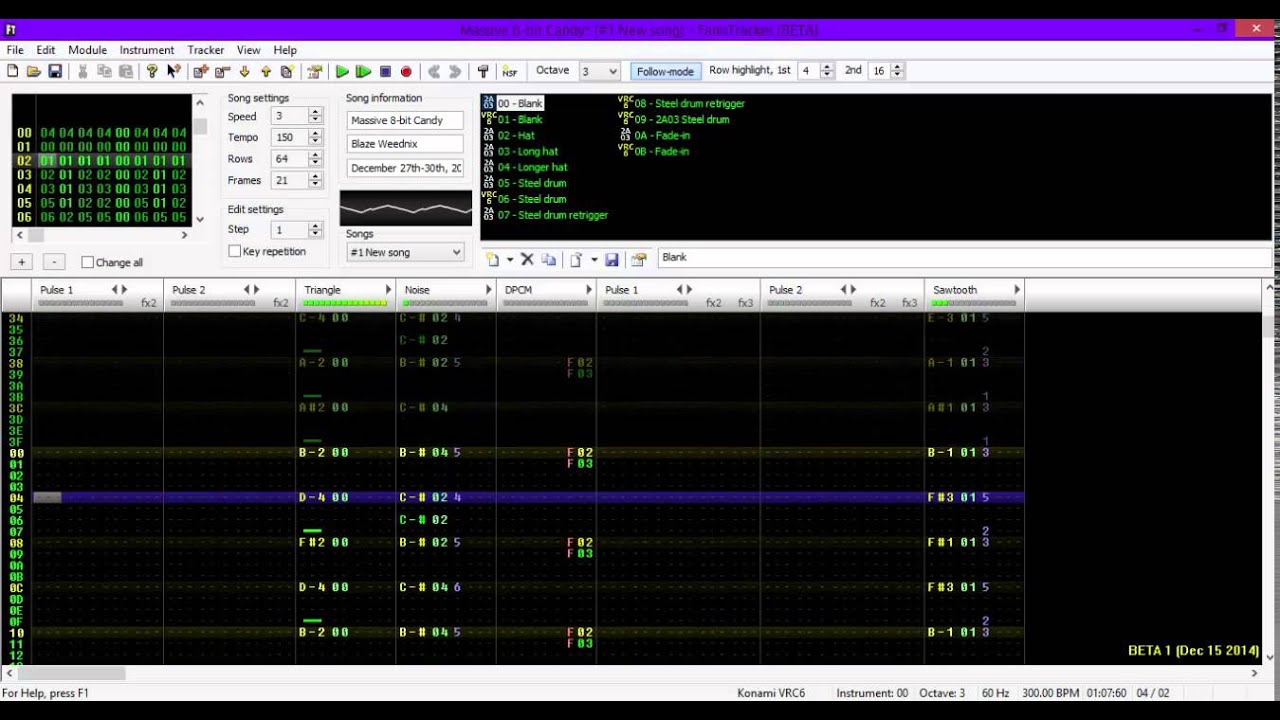Move frame down with down arrow icon

[244, 71]
